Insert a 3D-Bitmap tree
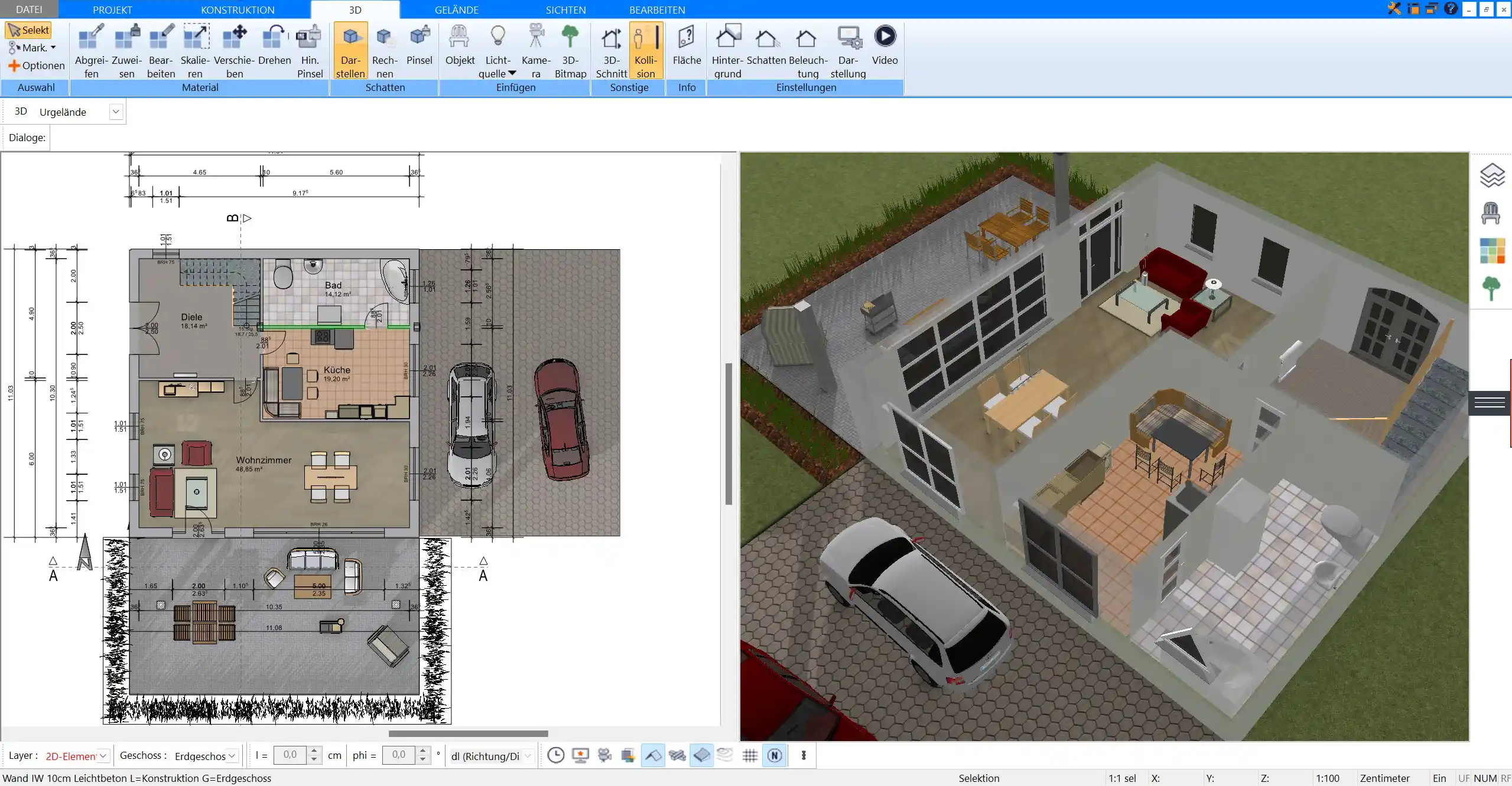This screenshot has height=786, width=1512. [x=570, y=51]
